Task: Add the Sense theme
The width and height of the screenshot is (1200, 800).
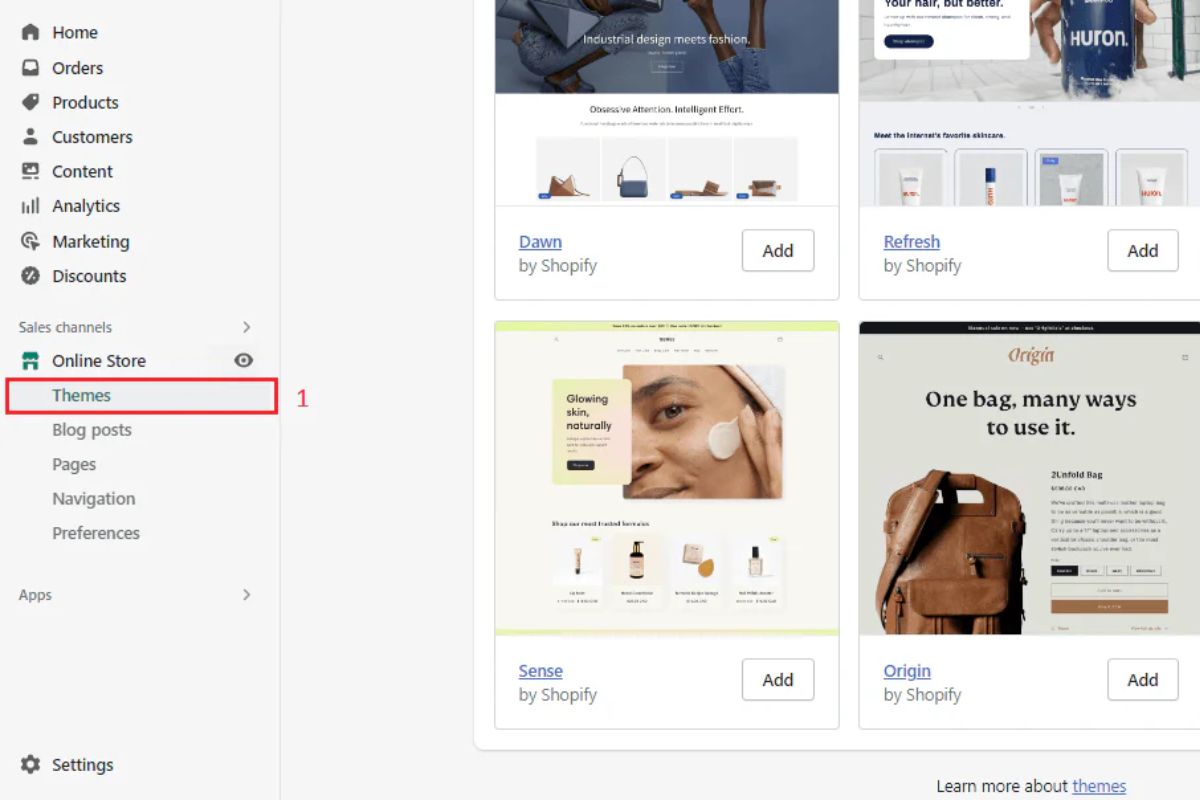Action: click(778, 680)
